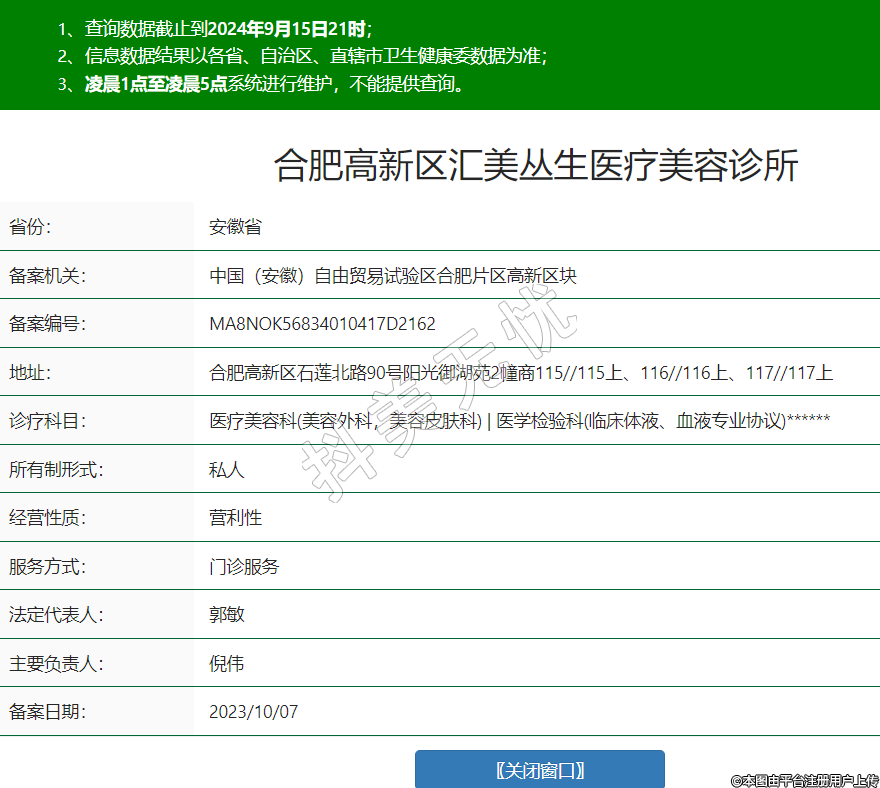
Task: Click the 诊疗科目 row label
Action: [48, 421]
